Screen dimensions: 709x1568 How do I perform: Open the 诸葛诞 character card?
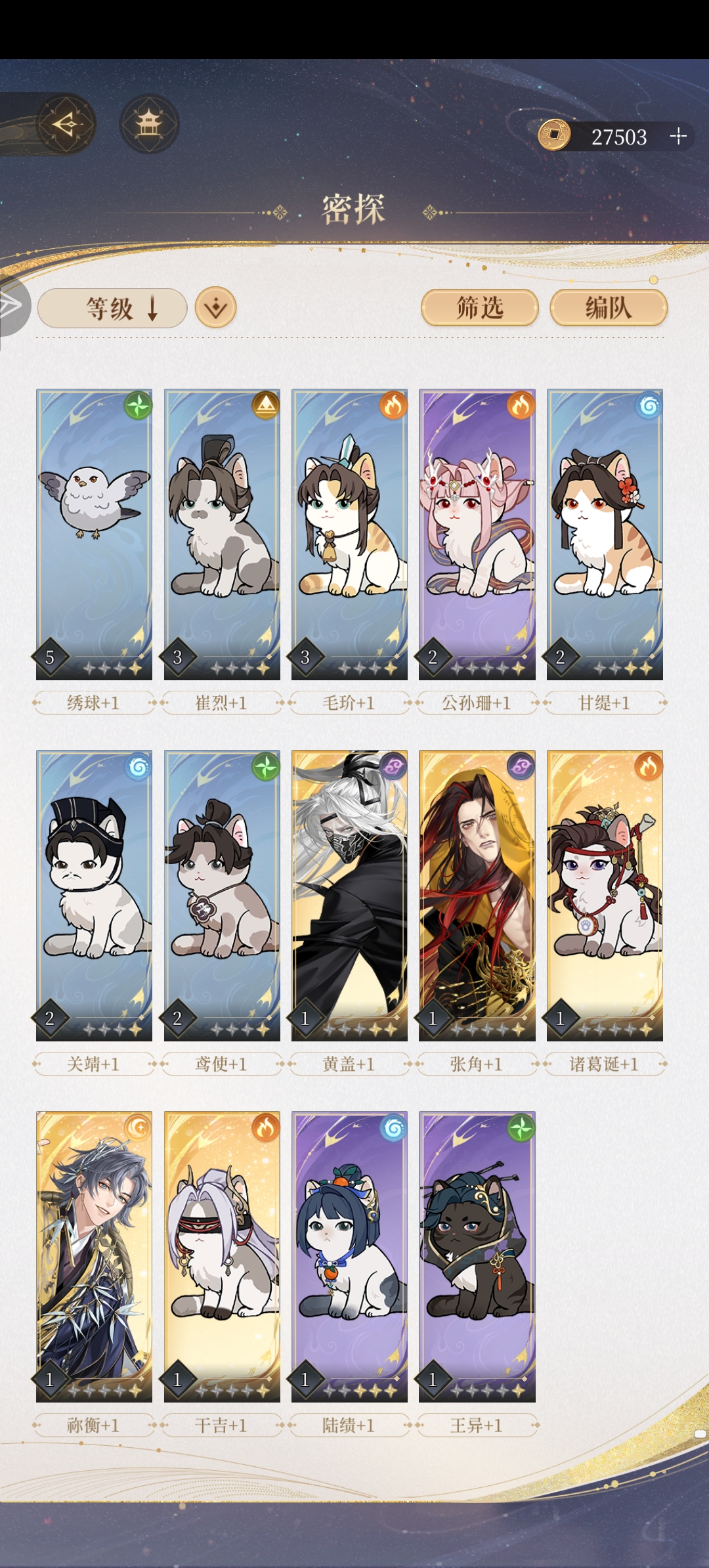pyautogui.click(x=605, y=896)
